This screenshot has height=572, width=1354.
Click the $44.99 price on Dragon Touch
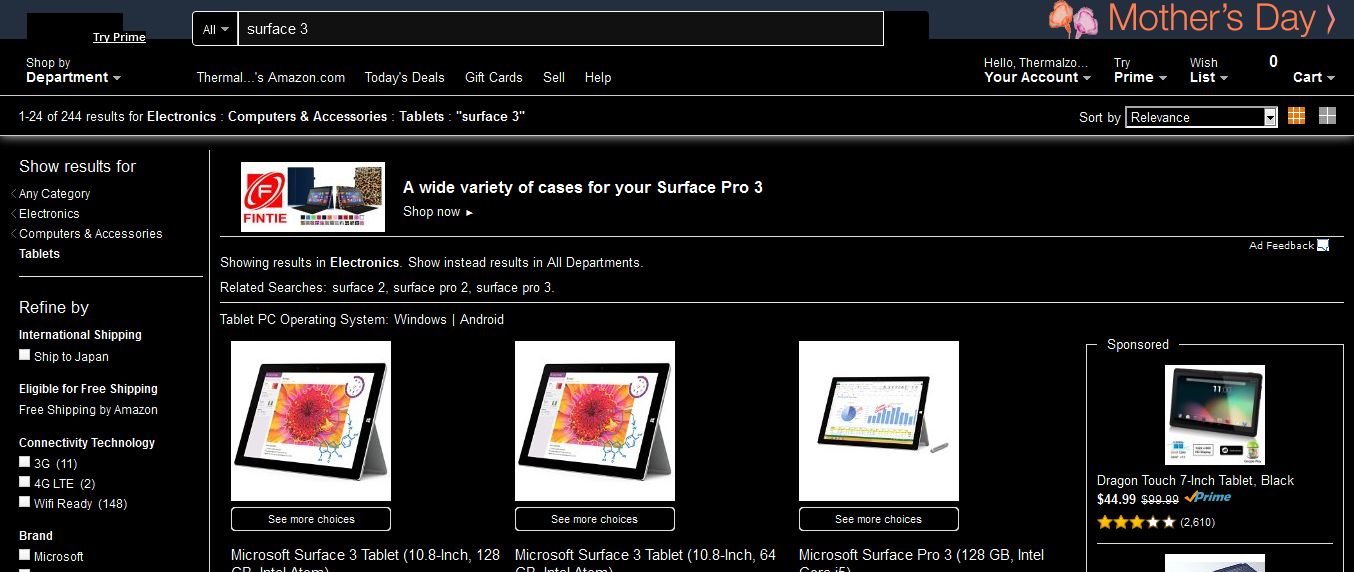(1116, 499)
